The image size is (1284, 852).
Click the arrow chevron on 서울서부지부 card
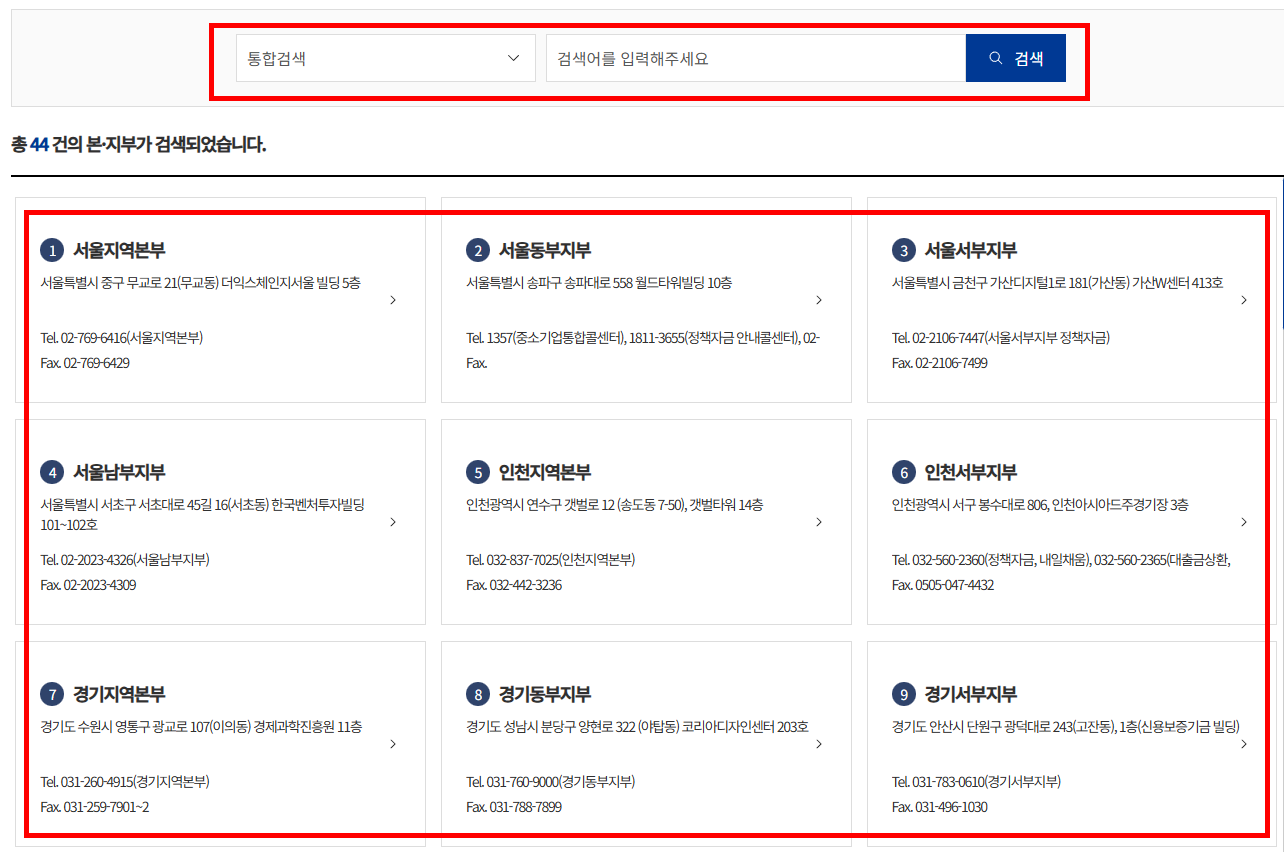click(x=1244, y=300)
